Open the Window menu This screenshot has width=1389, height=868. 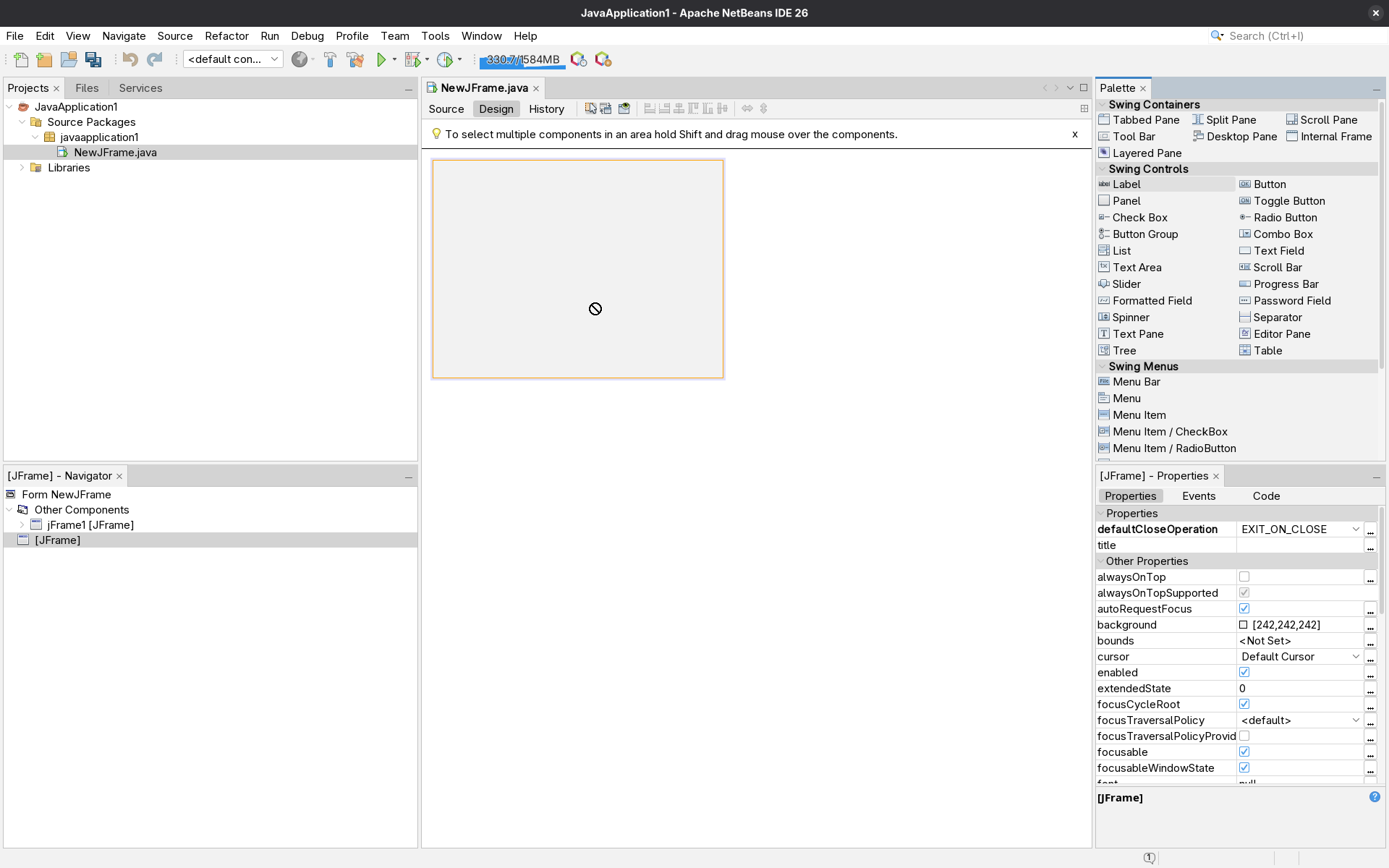(x=481, y=35)
